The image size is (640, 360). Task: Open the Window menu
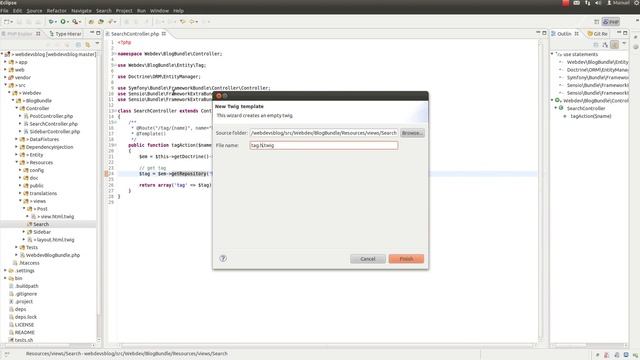point(159,11)
